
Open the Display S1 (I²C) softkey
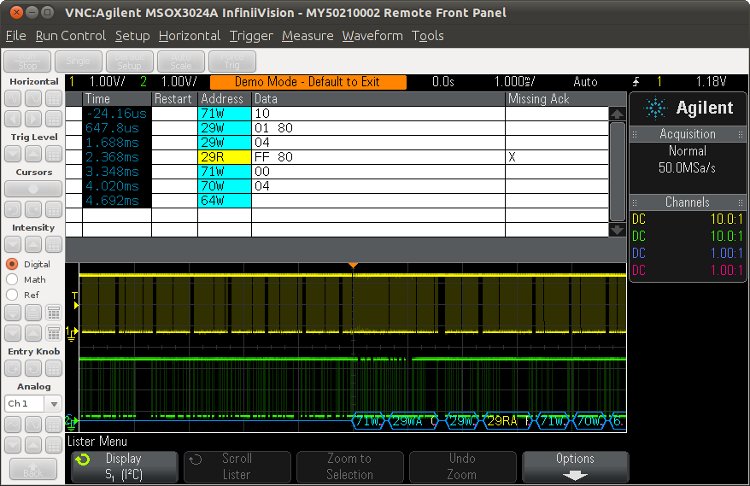pyautogui.click(x=124, y=467)
